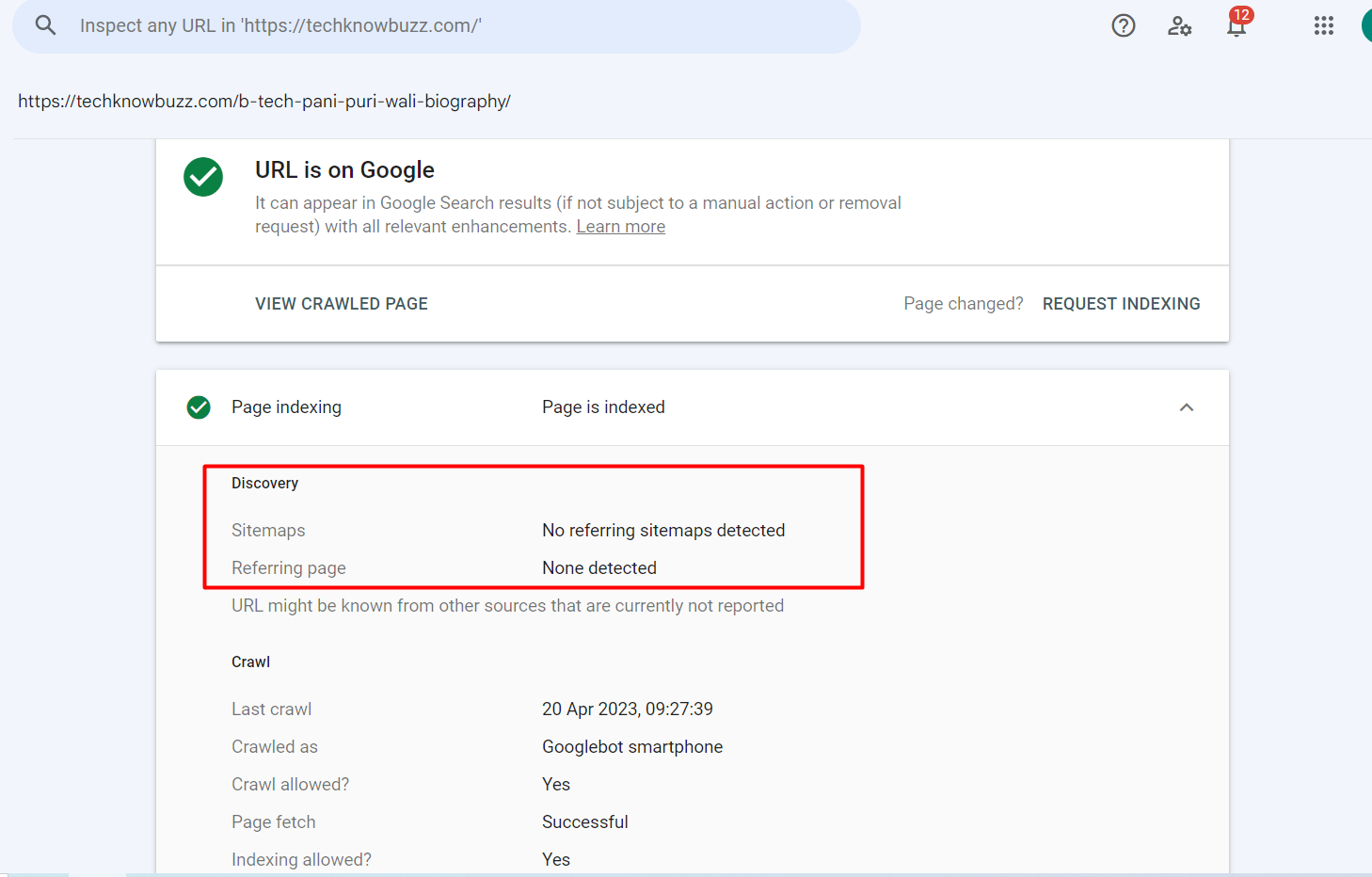
Task: Open the Help question mark icon
Action: 1123,25
